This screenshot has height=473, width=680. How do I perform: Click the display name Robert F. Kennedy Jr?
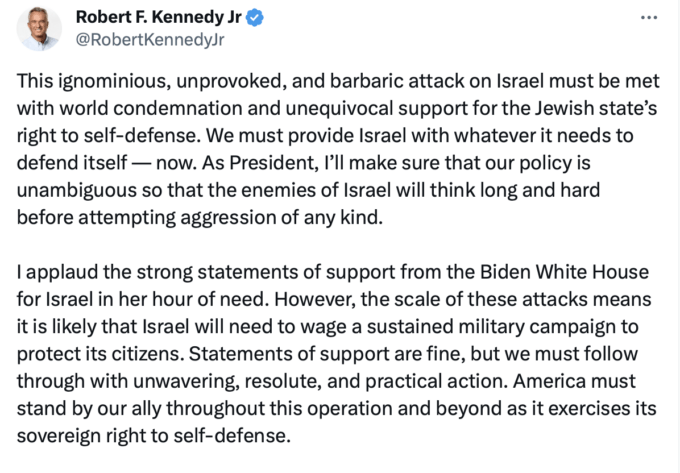[158, 17]
